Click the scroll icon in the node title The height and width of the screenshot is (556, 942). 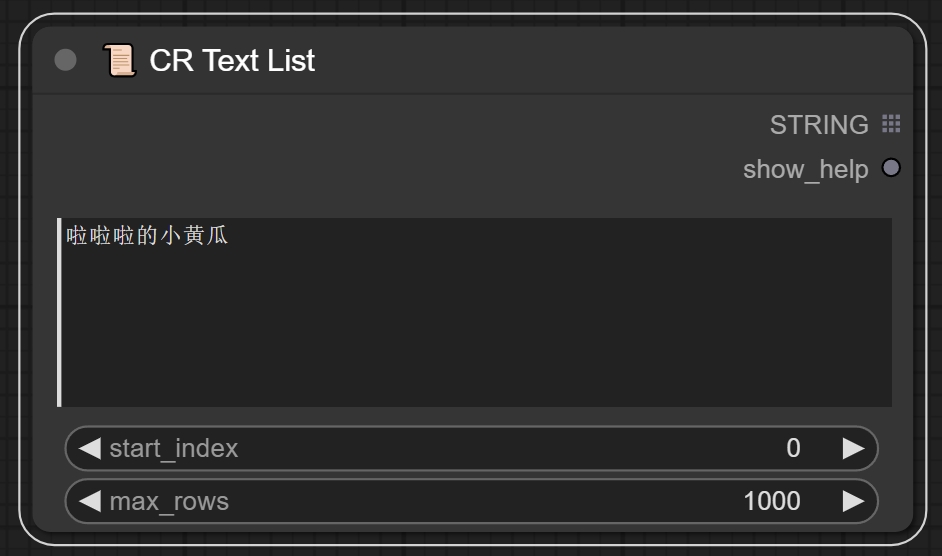[x=119, y=61]
